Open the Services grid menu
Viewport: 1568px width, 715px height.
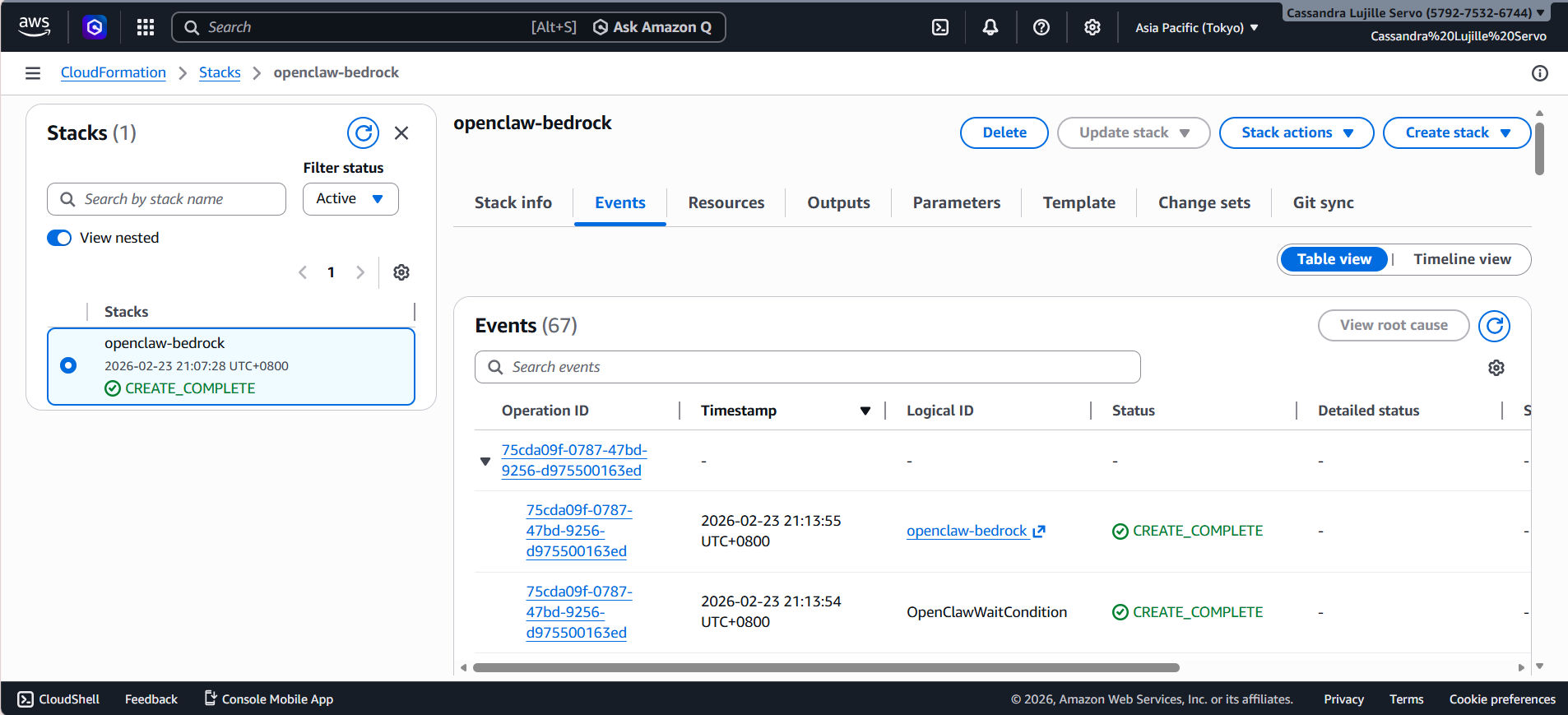click(146, 27)
